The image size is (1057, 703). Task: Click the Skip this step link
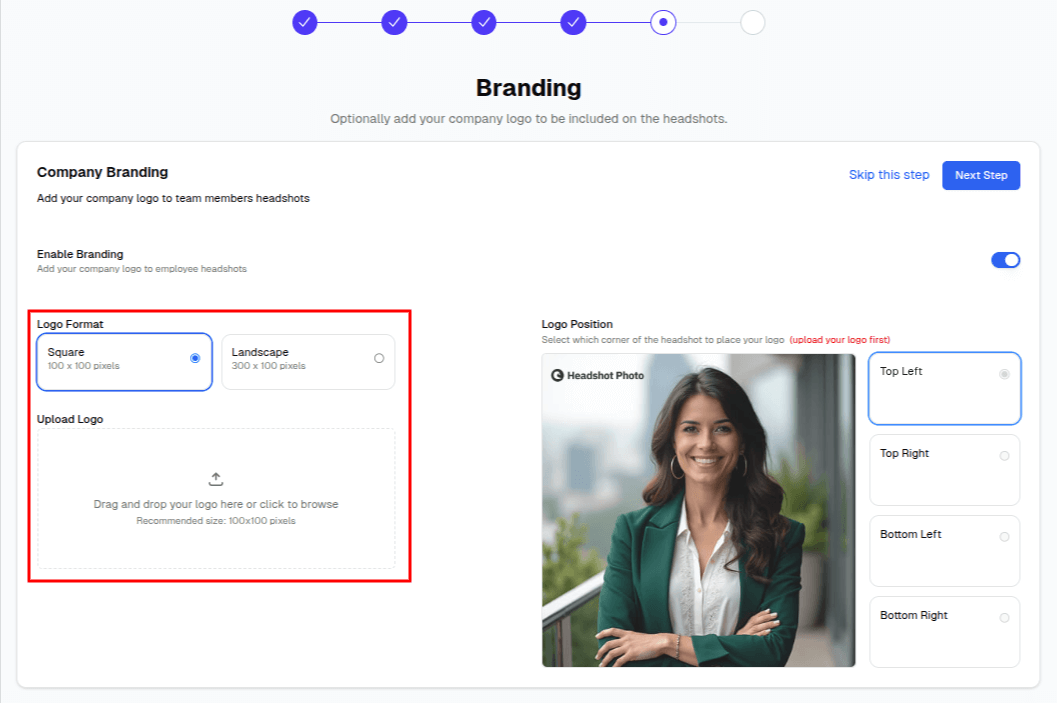pyautogui.click(x=889, y=175)
